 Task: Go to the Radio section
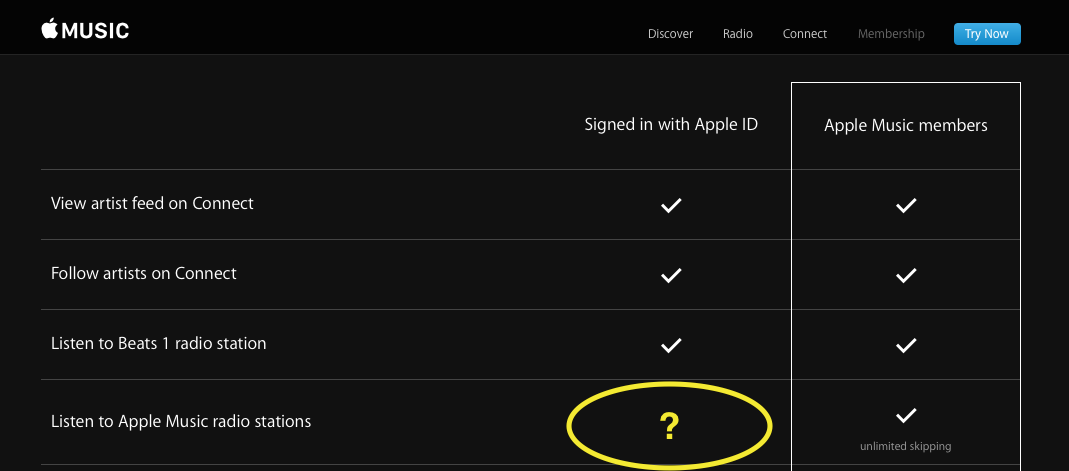pyautogui.click(x=738, y=33)
